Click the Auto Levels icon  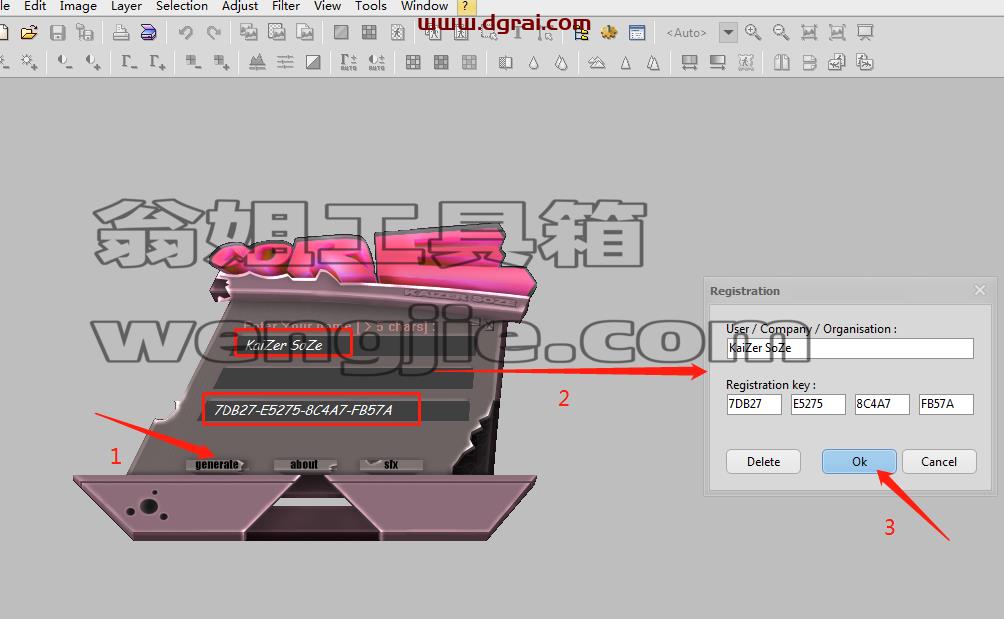coord(349,62)
